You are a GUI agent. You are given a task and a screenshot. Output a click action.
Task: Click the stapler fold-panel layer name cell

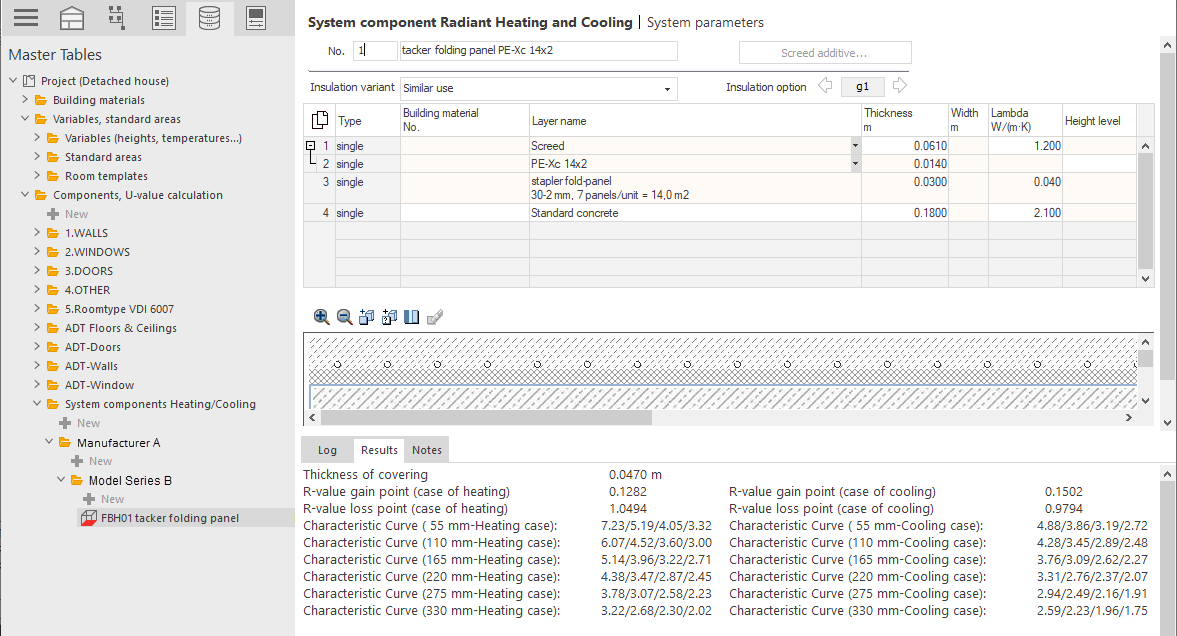coord(695,188)
